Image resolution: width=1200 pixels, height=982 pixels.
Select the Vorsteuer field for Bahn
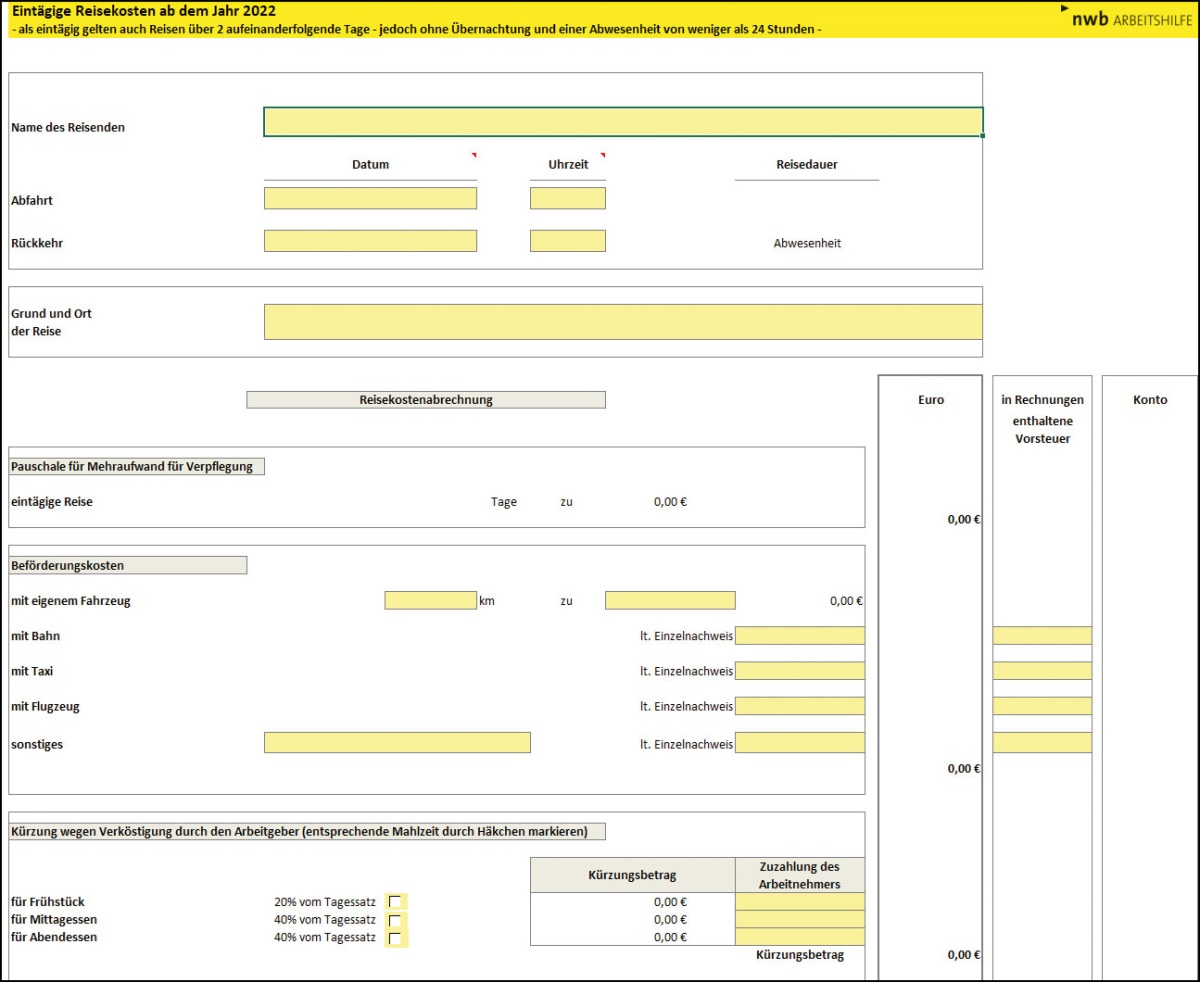(1042, 636)
